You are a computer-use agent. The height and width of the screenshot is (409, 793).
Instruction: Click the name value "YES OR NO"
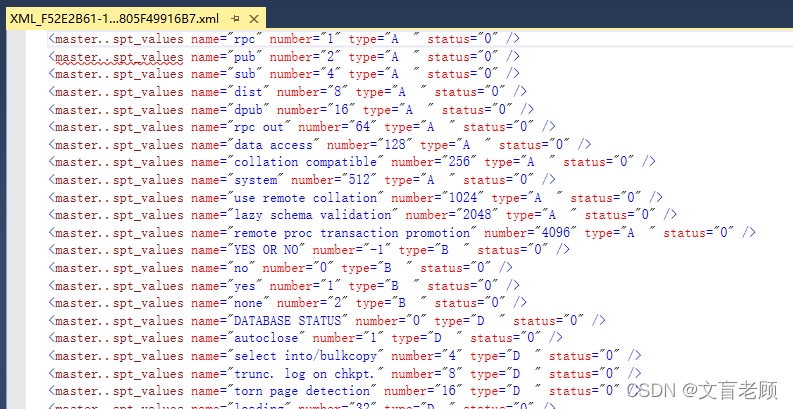[x=266, y=250]
